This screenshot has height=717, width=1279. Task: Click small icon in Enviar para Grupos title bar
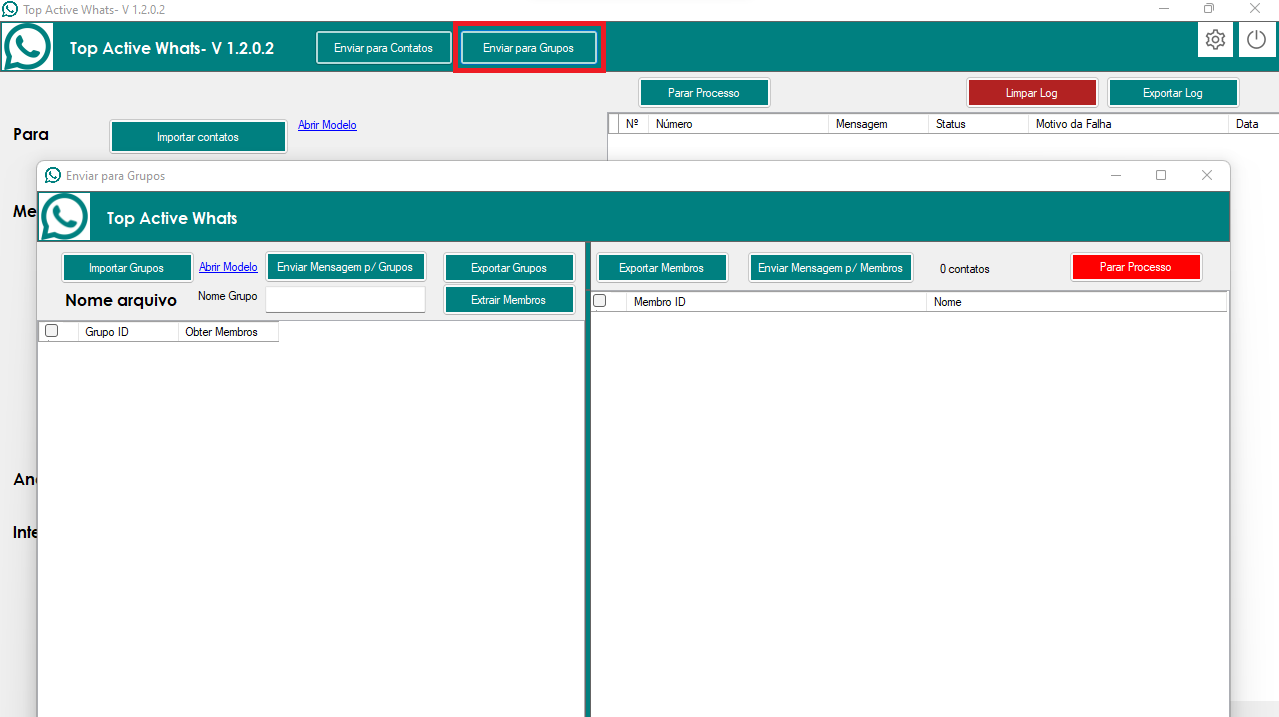point(53,175)
